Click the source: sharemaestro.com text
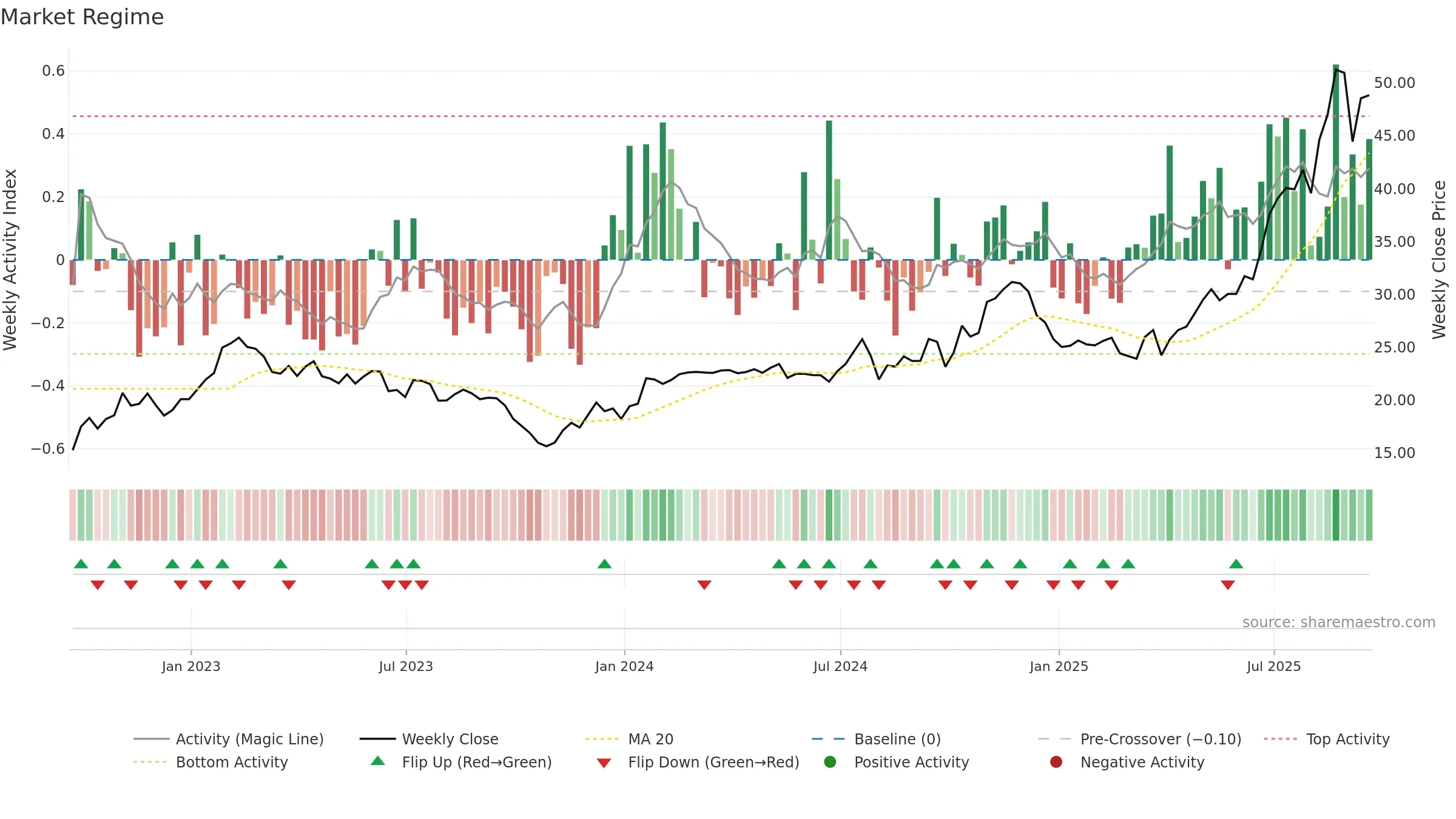 (x=1339, y=622)
